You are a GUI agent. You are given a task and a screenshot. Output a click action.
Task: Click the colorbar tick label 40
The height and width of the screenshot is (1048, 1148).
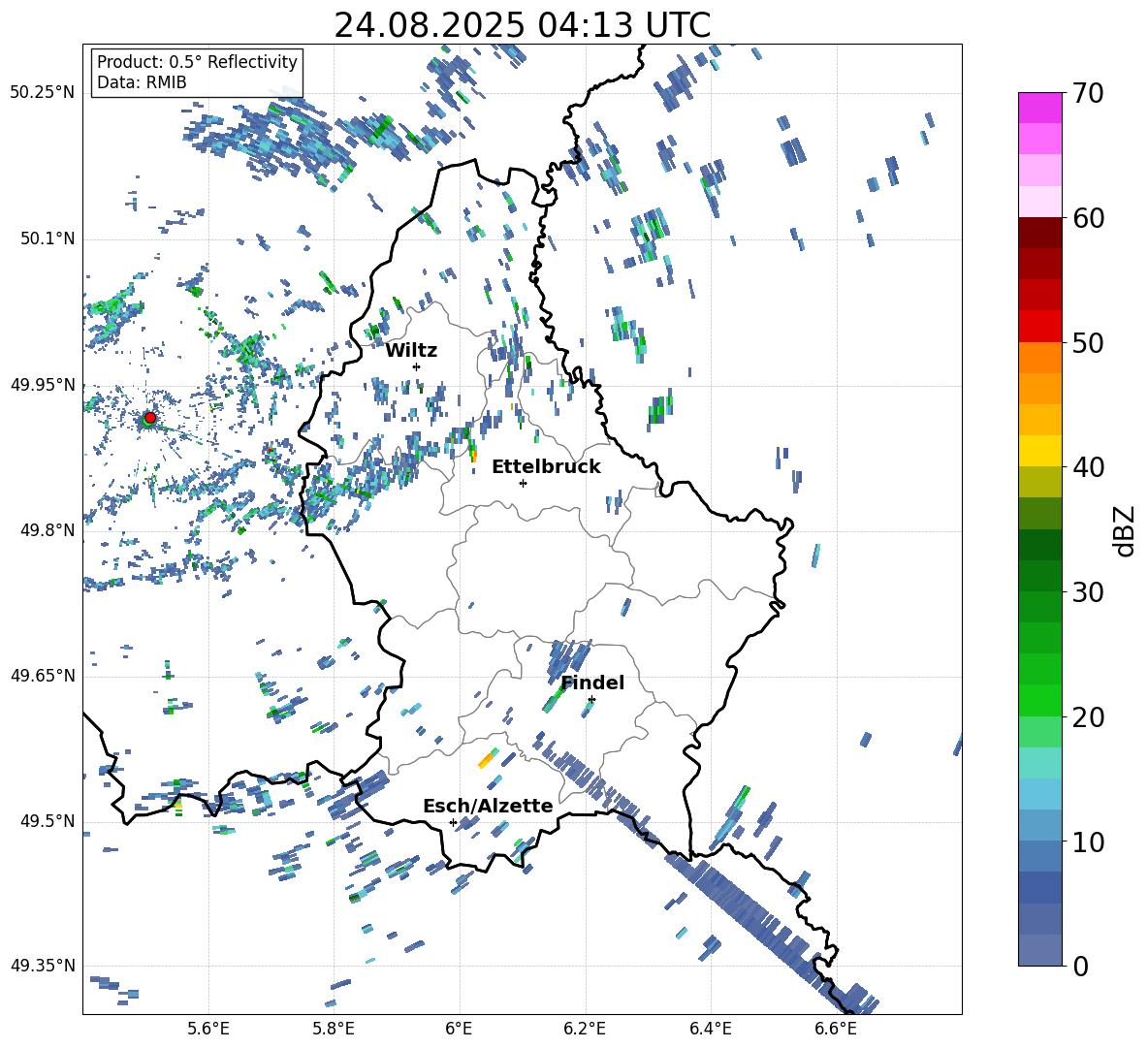click(1088, 467)
